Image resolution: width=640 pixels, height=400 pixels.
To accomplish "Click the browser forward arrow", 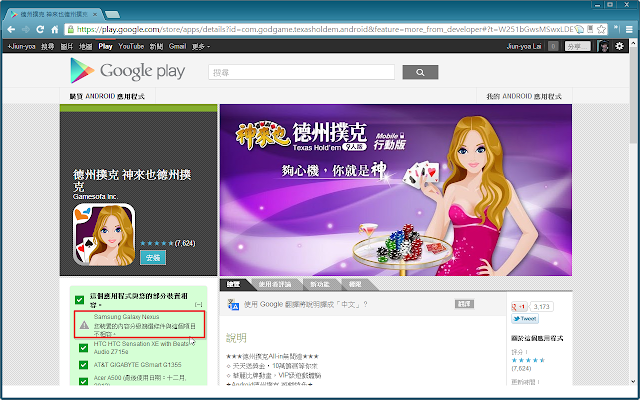I will [x=26, y=29].
